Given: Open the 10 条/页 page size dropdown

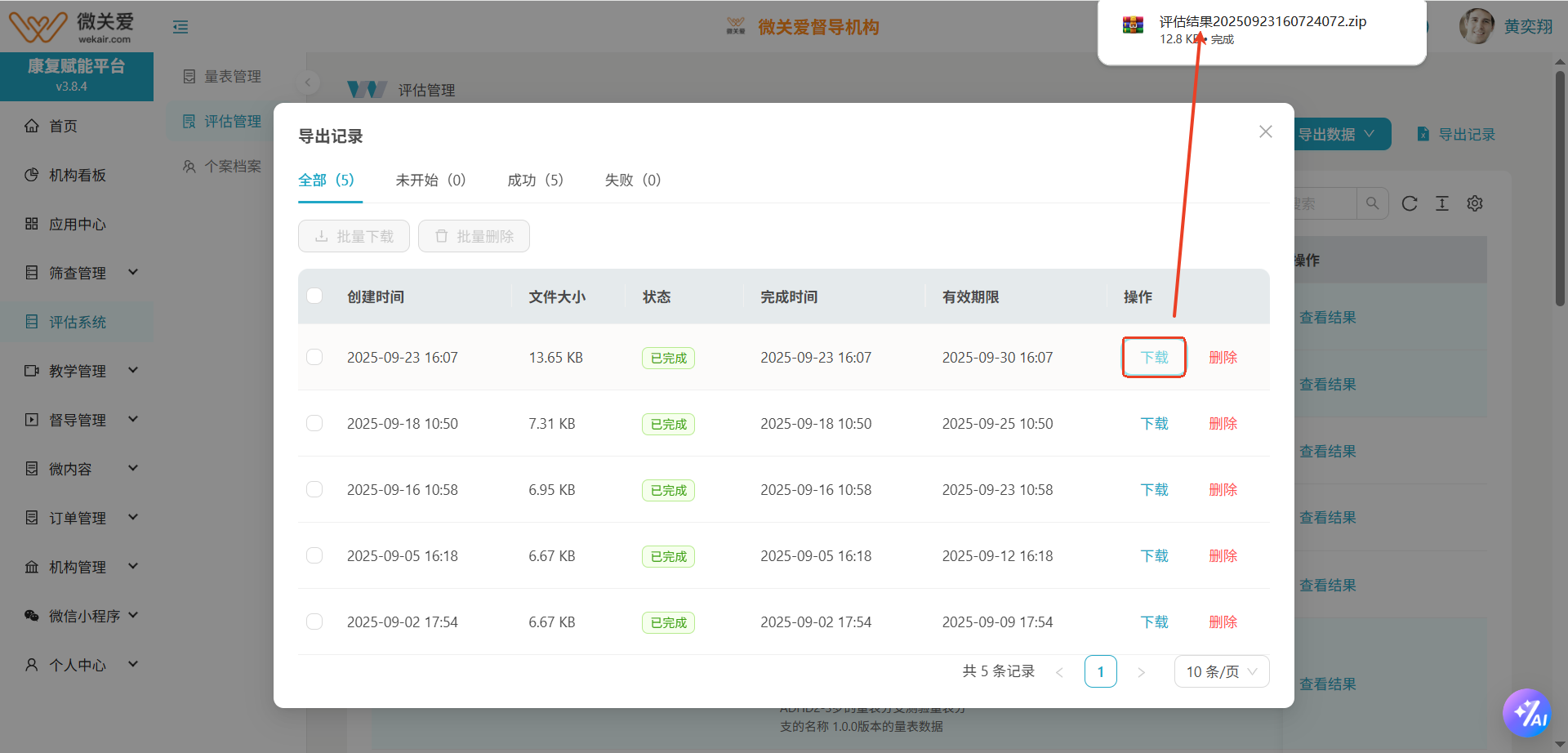Looking at the screenshot, I should pyautogui.click(x=1221, y=671).
